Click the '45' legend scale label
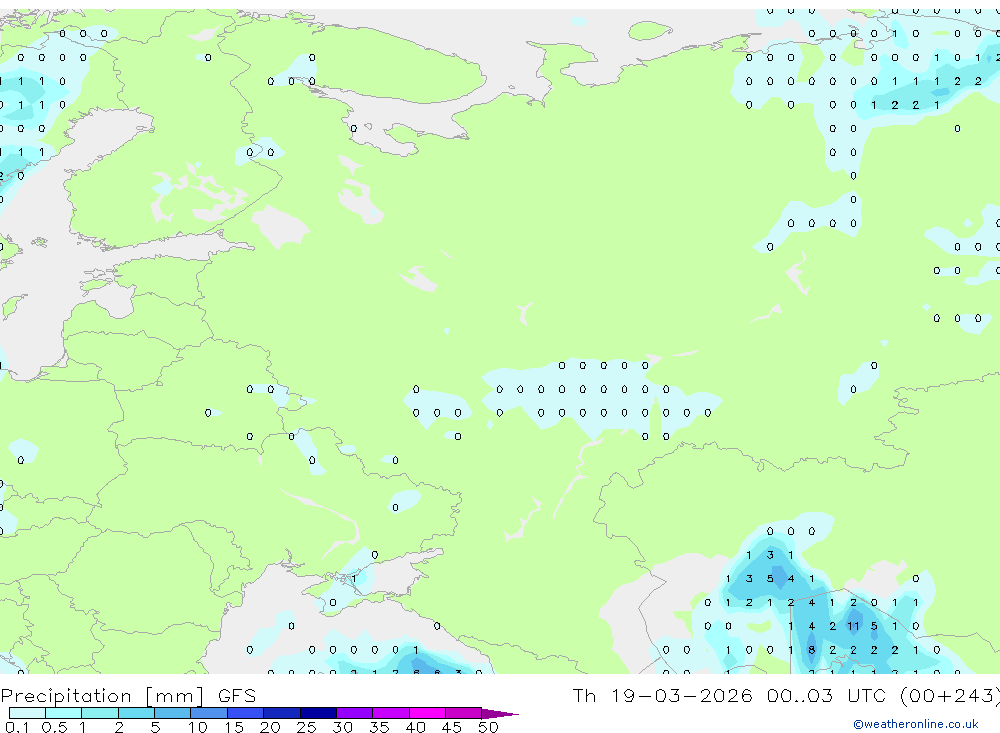1000x733 pixels. pyautogui.click(x=452, y=727)
